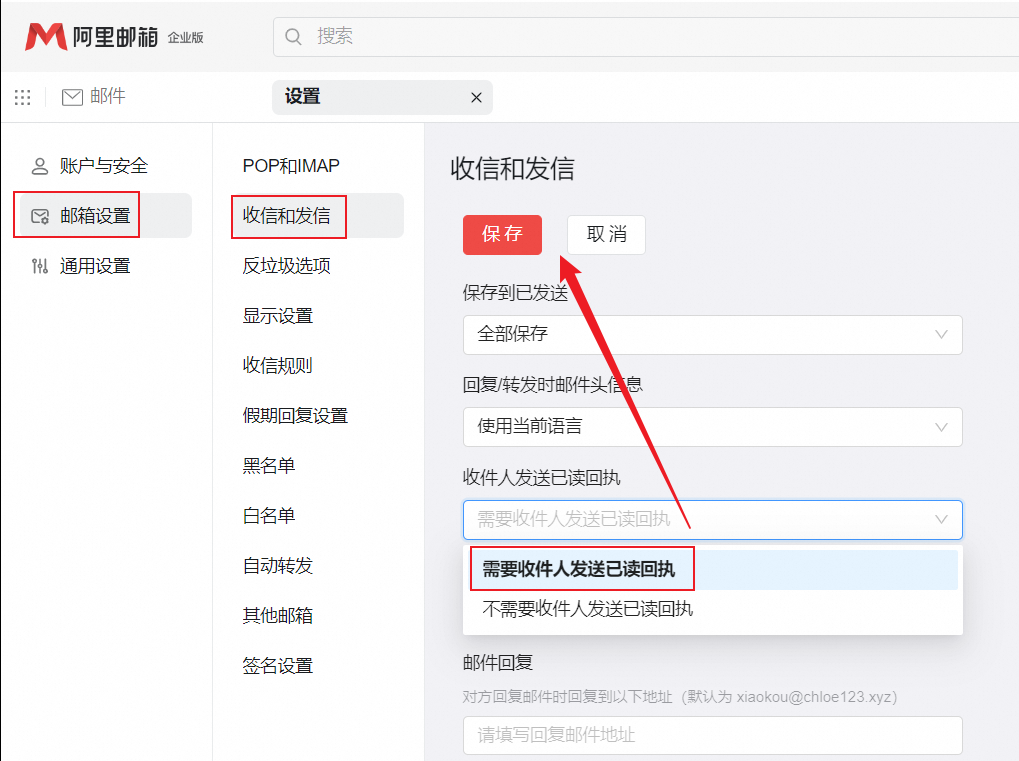This screenshot has width=1019, height=761.
Task: Click the 邮件回复 address input field
Action: [x=712, y=735]
